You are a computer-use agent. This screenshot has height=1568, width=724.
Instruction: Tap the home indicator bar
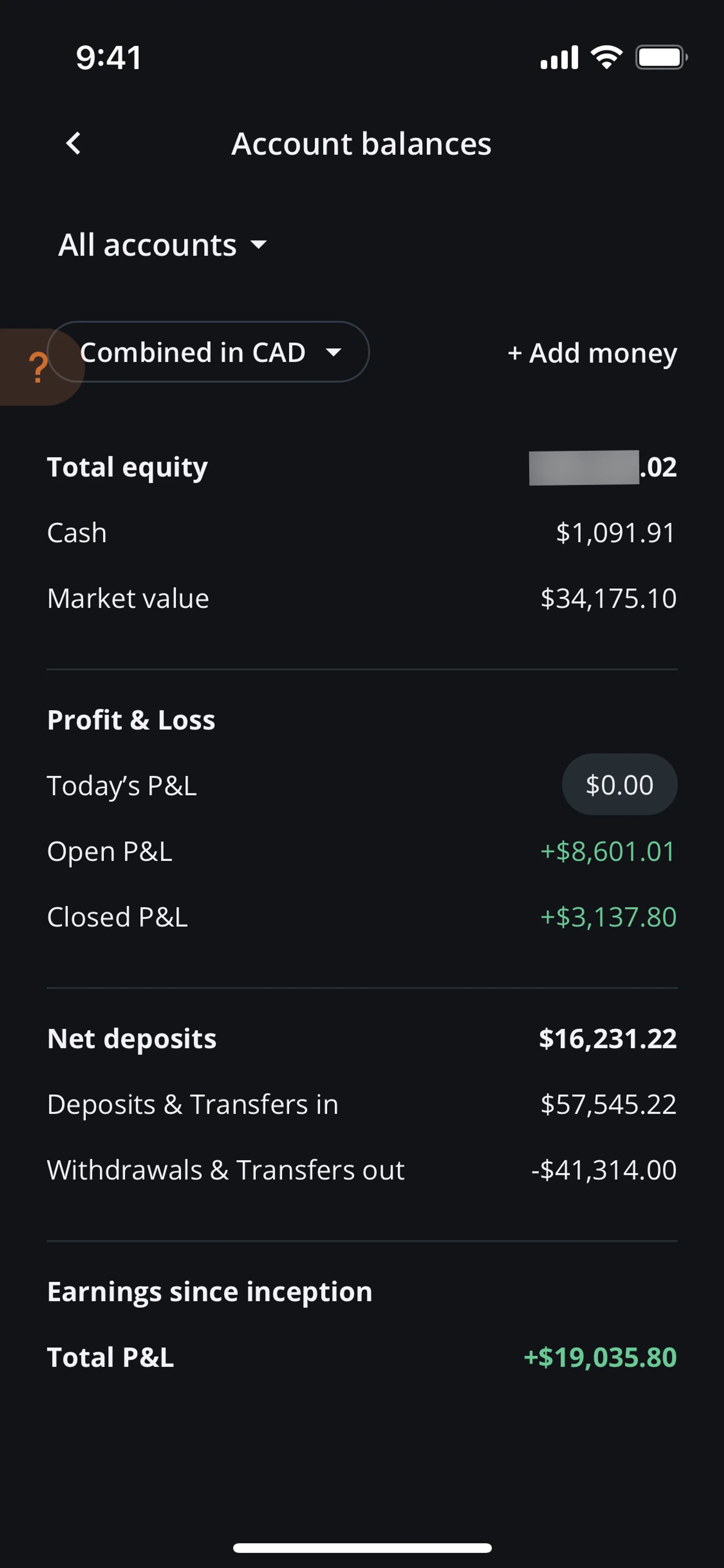click(362, 1548)
